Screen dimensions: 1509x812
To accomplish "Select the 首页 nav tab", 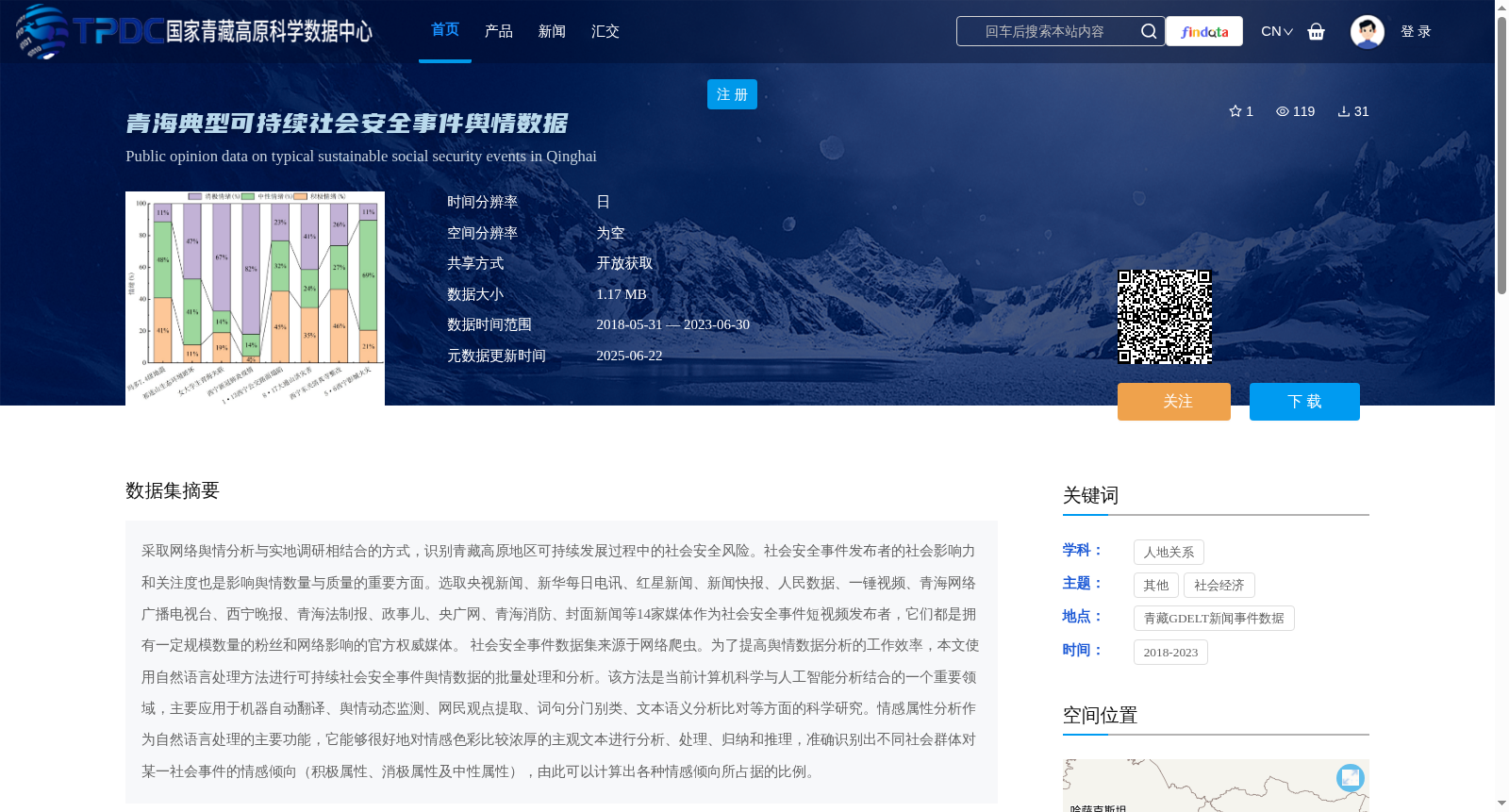I will click(445, 30).
